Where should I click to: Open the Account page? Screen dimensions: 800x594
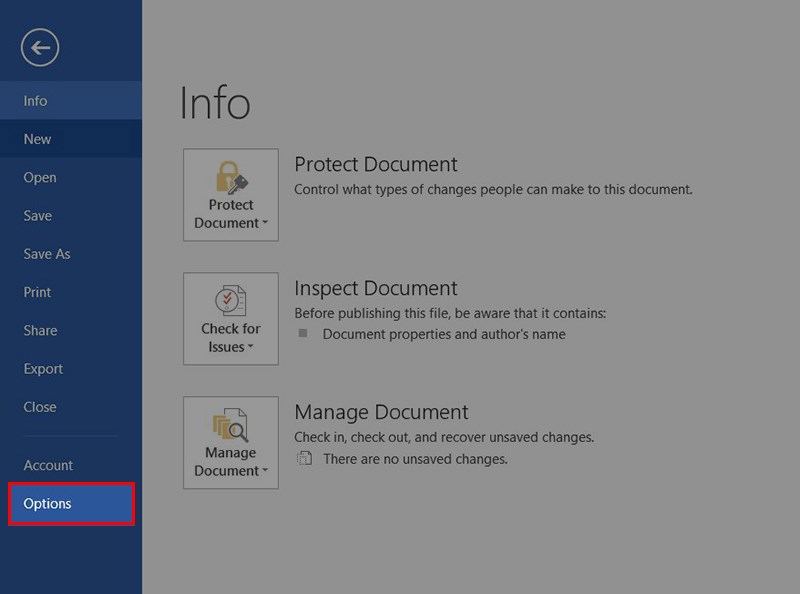tap(48, 465)
